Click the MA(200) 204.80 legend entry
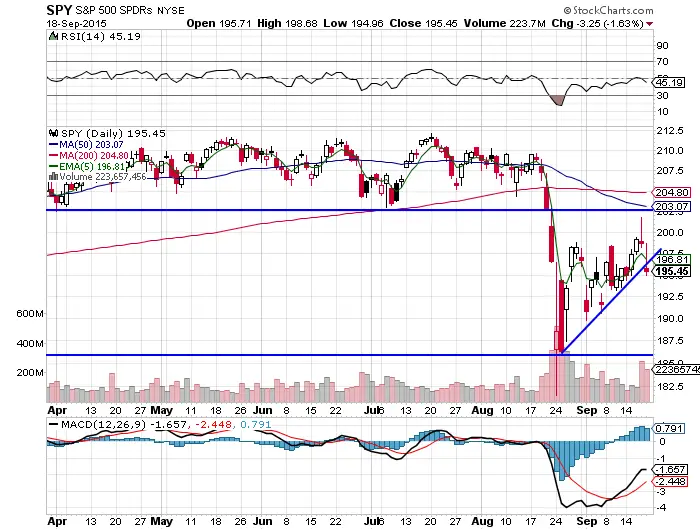 tap(94, 155)
